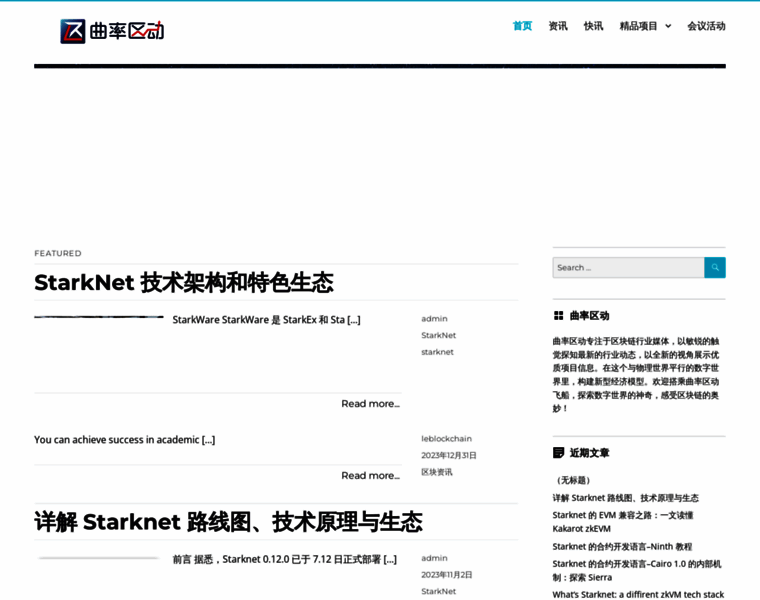The image size is (760, 600).
Task: Click the 曲率区动 widget description paragraph
Action: (x=636, y=375)
